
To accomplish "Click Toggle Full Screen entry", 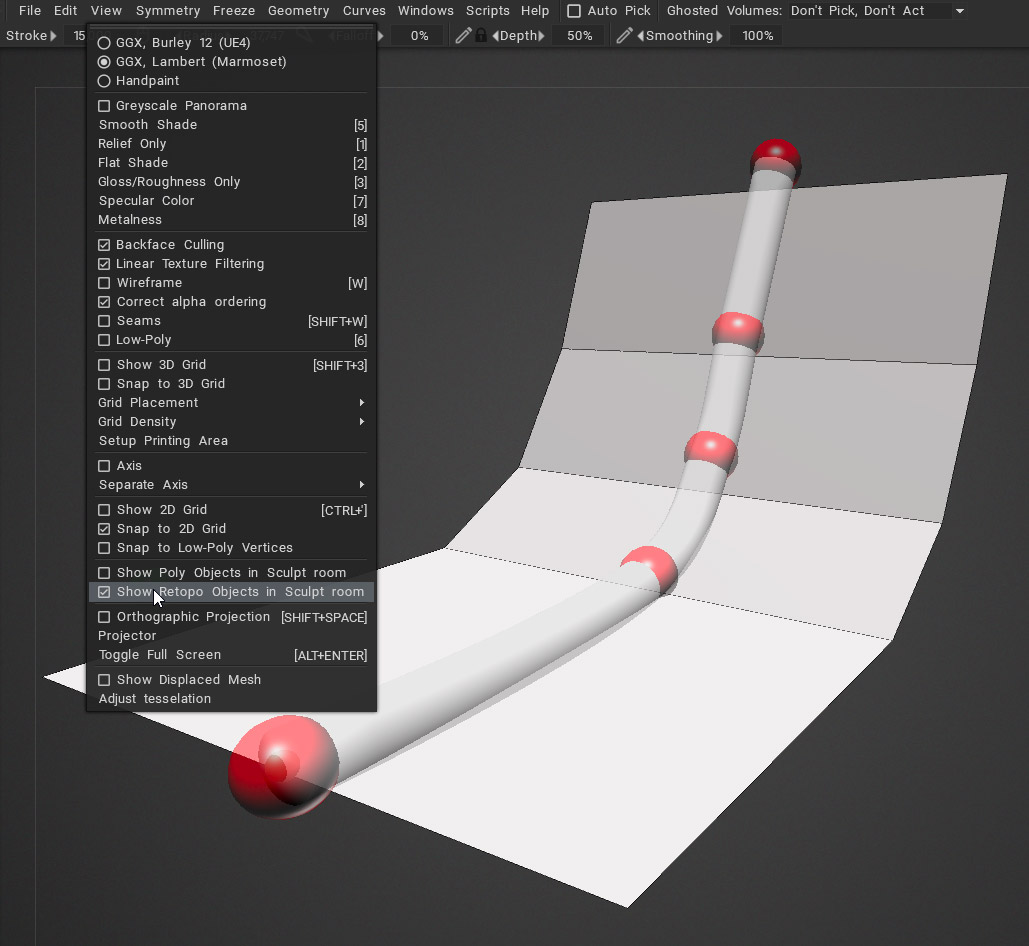I will (x=160, y=655).
